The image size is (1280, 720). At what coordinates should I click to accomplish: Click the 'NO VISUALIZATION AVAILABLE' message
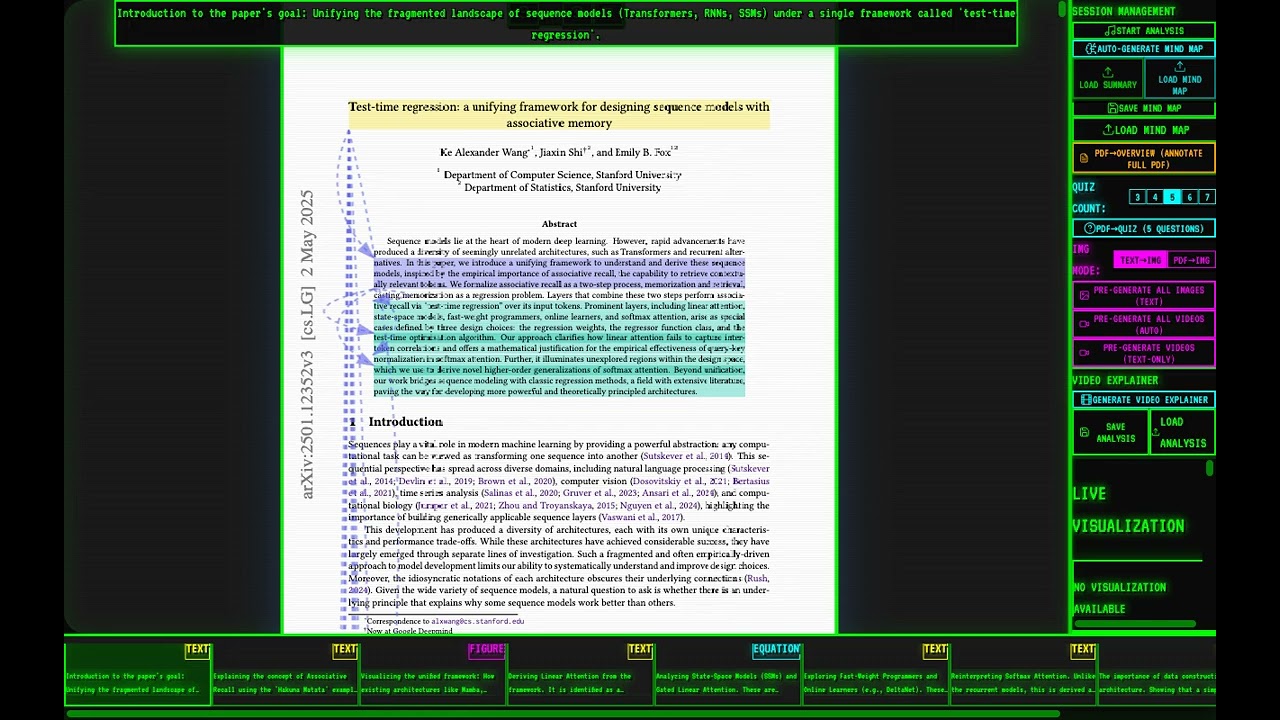[1120, 598]
